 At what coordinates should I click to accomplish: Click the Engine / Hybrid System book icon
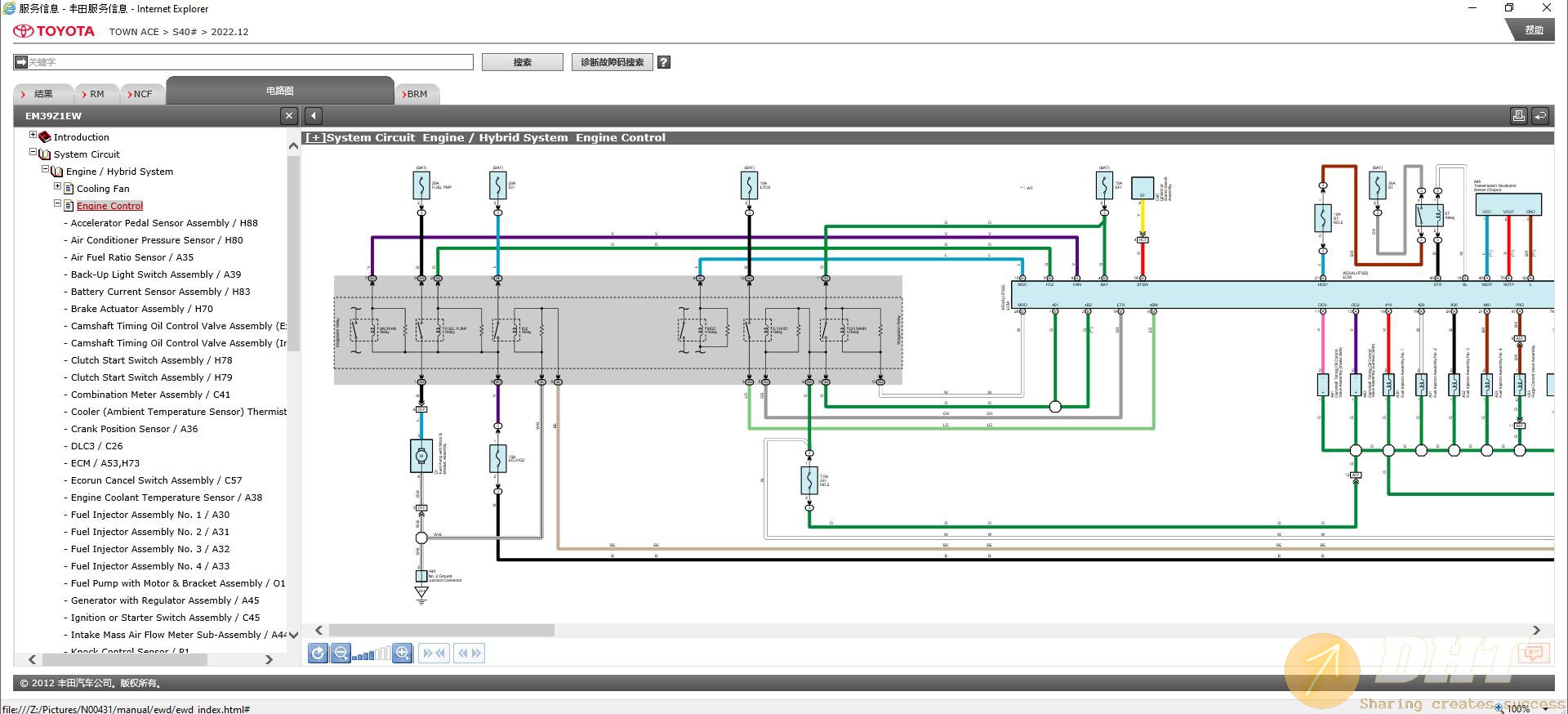pyautogui.click(x=57, y=172)
